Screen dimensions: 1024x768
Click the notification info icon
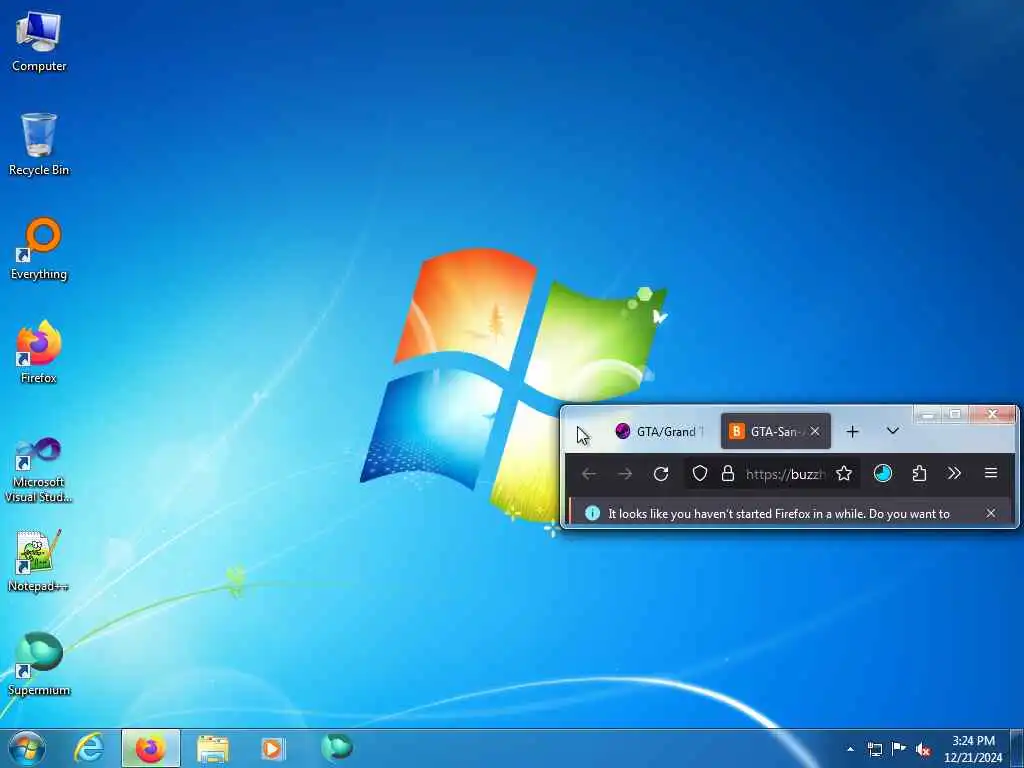coord(592,513)
